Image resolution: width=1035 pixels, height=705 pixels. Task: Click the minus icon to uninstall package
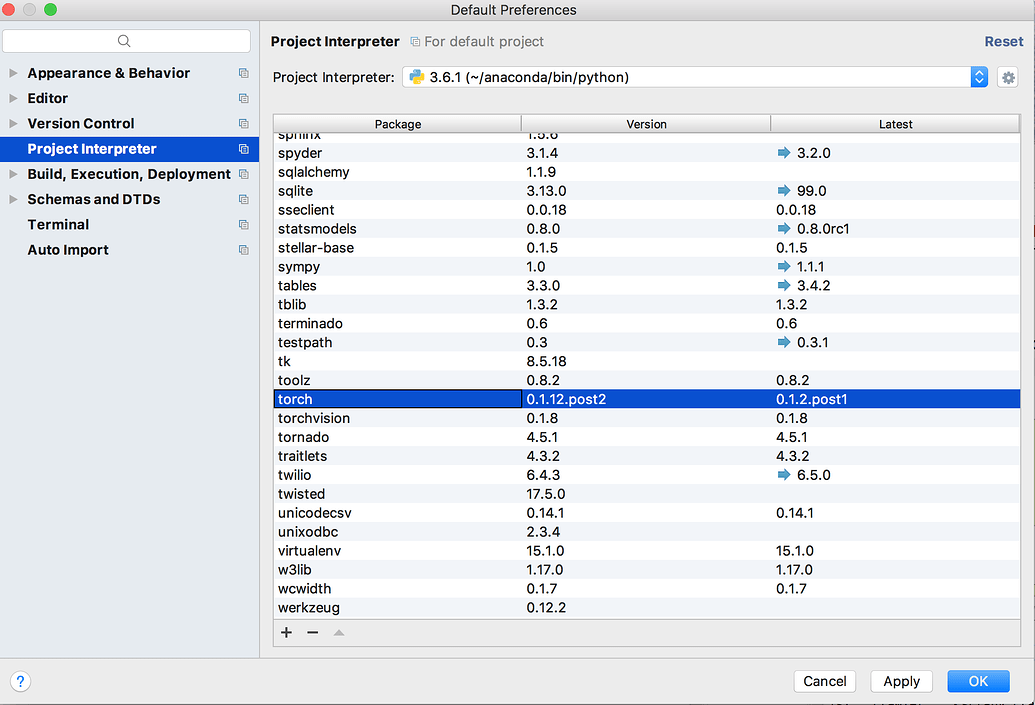312,632
